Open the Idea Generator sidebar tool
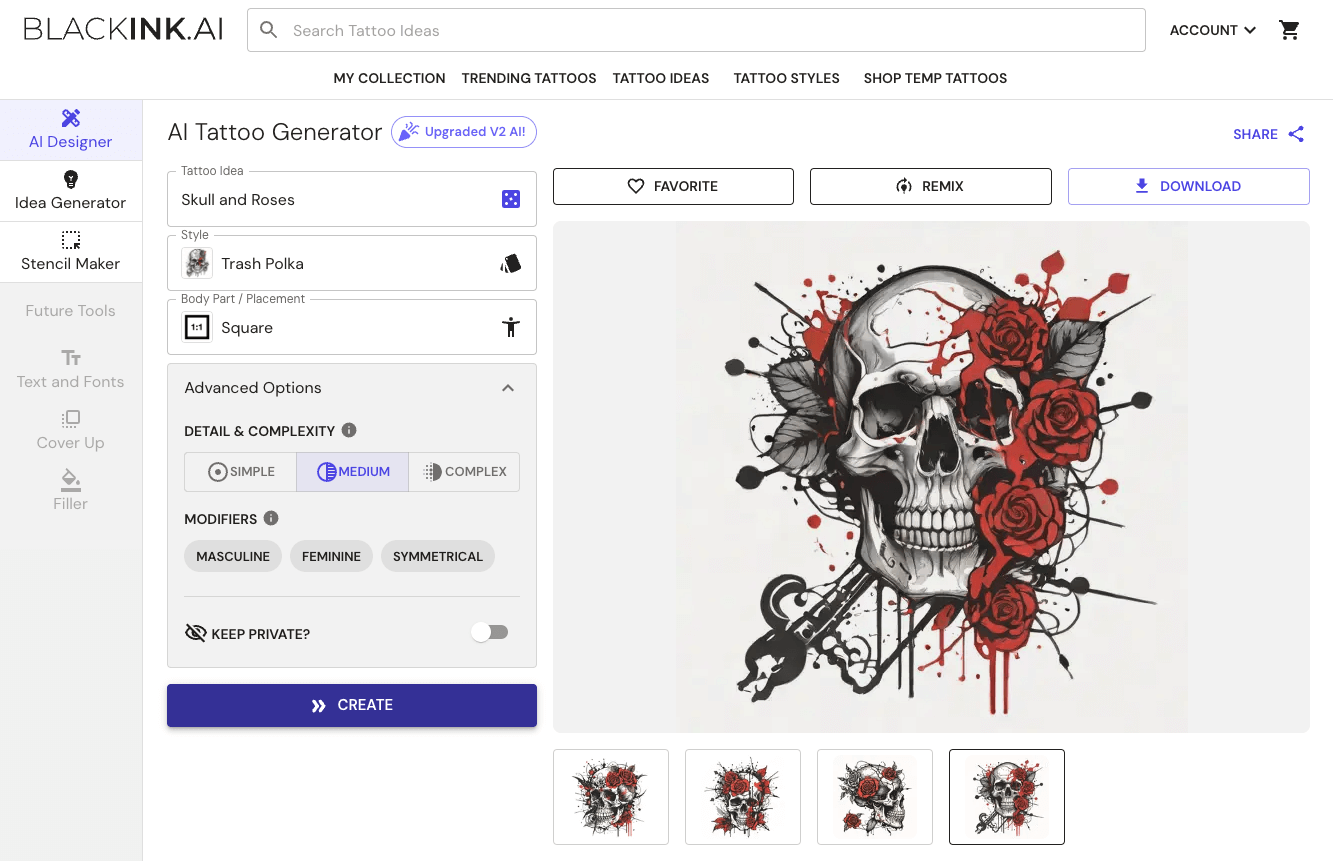The image size is (1333, 861). point(70,190)
